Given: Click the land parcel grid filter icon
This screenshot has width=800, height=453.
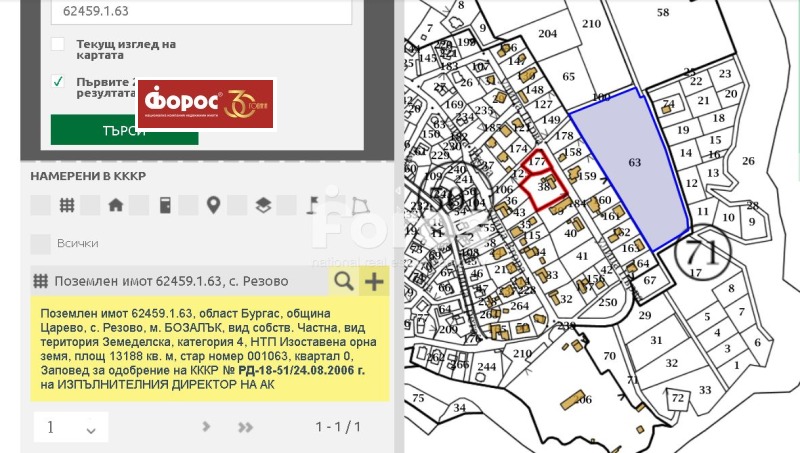Looking at the screenshot, I should (67, 205).
